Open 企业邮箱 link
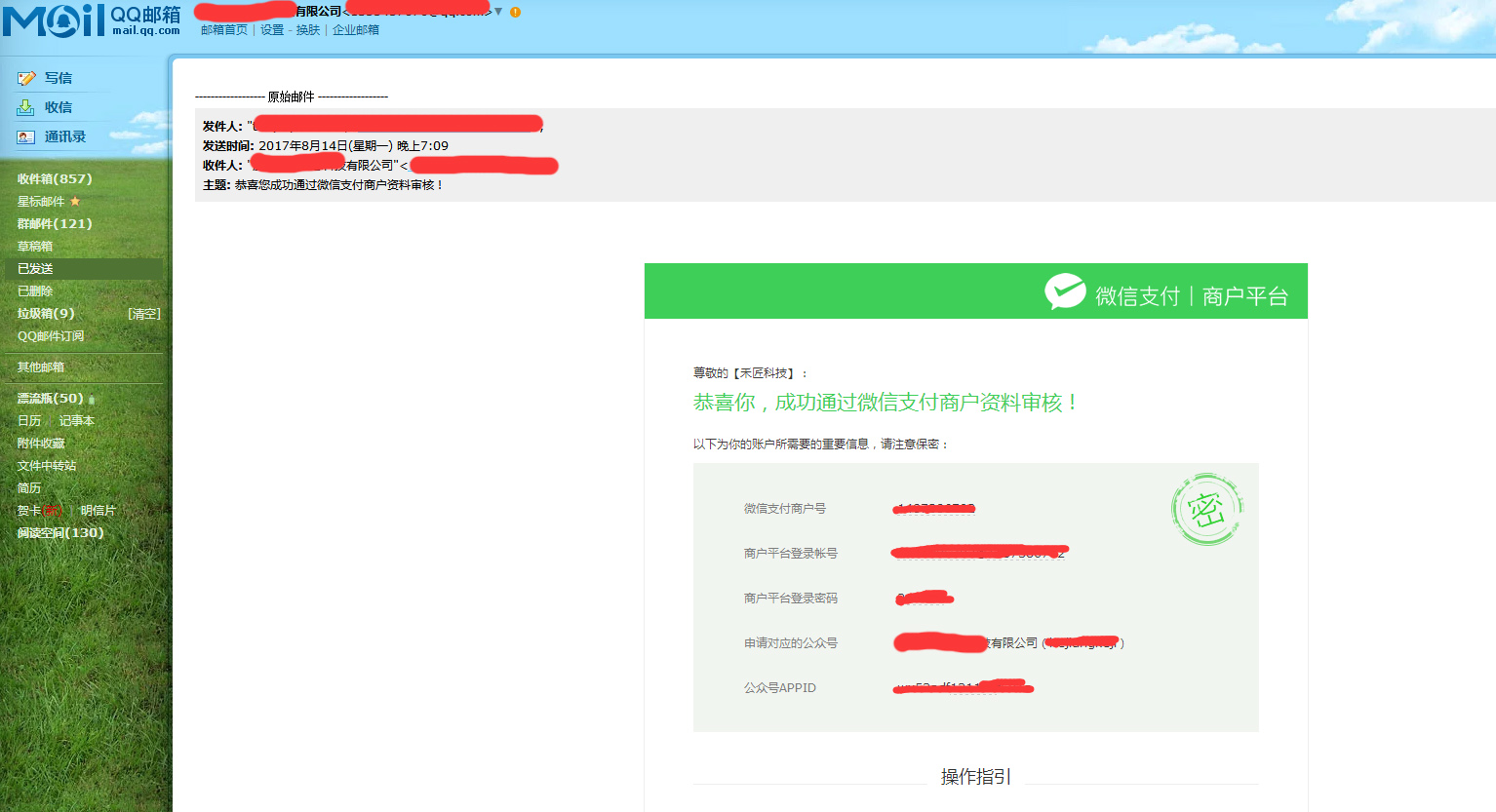Image resolution: width=1496 pixels, height=812 pixels. tap(356, 30)
